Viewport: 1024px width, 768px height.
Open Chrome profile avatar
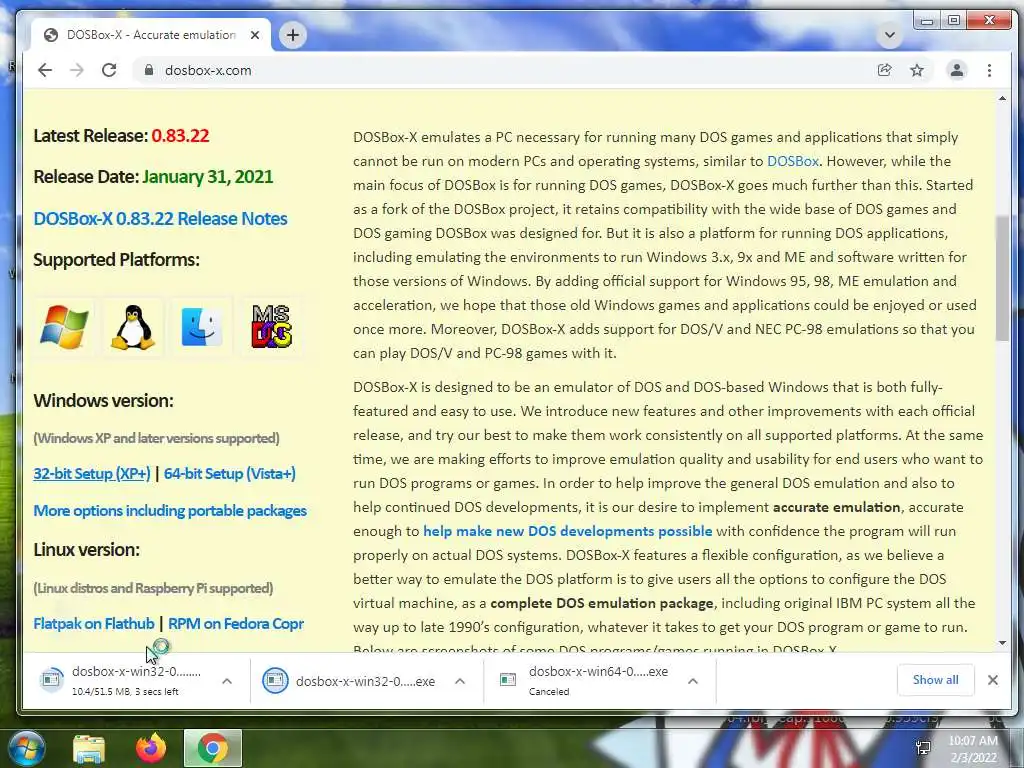957,70
